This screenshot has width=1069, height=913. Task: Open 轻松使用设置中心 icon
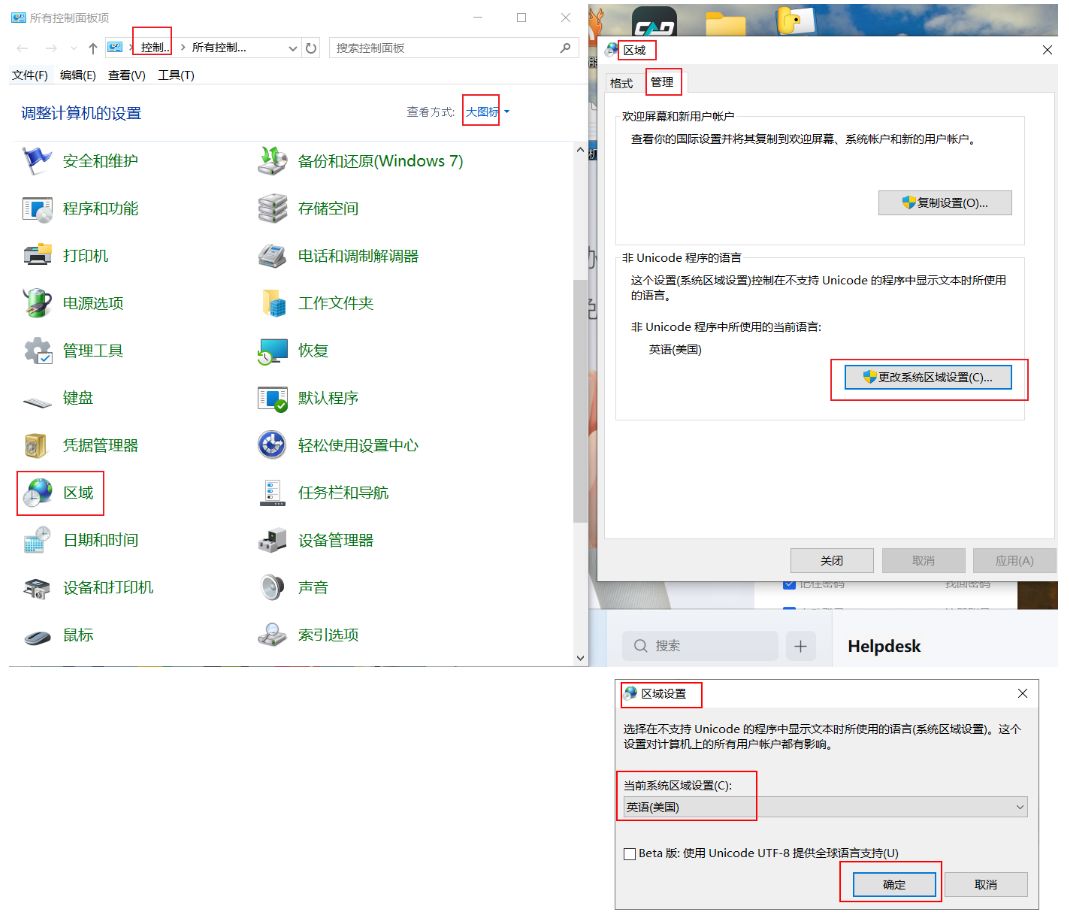pos(273,445)
